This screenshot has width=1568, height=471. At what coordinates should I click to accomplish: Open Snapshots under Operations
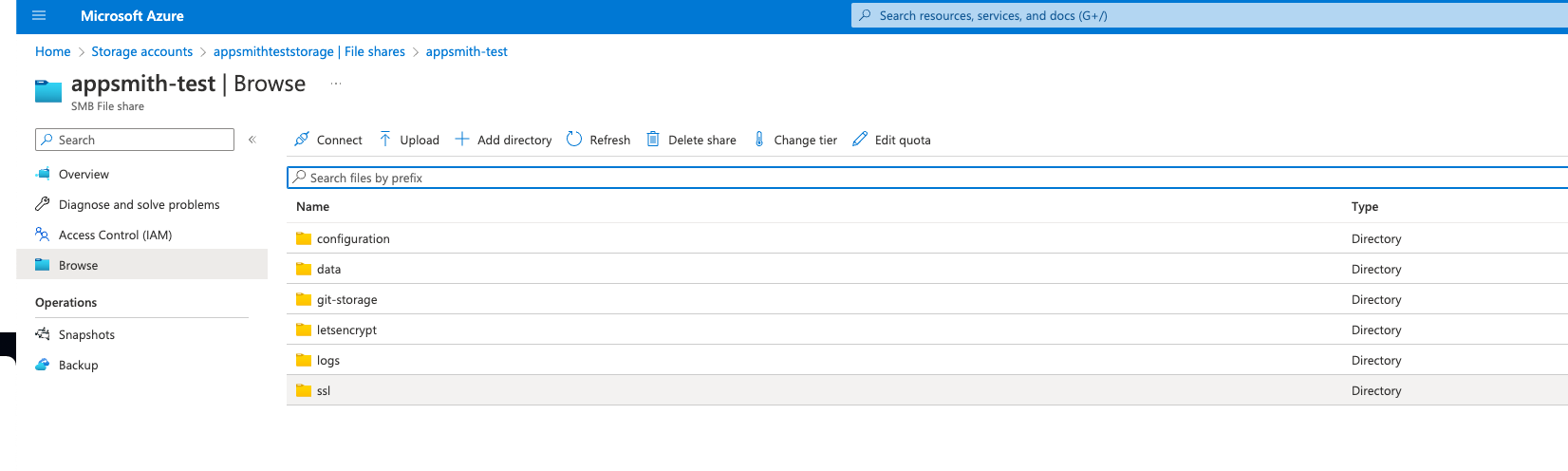pyautogui.click(x=86, y=335)
